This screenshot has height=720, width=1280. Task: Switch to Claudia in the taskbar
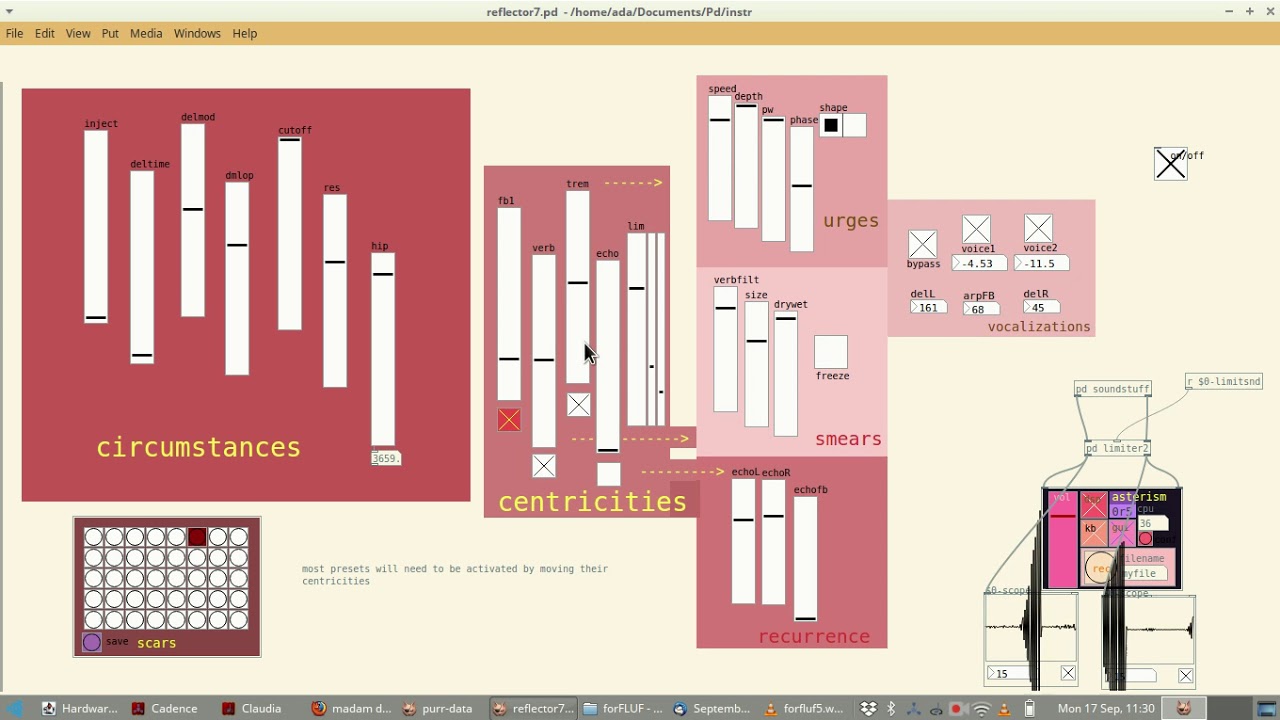coord(255,708)
